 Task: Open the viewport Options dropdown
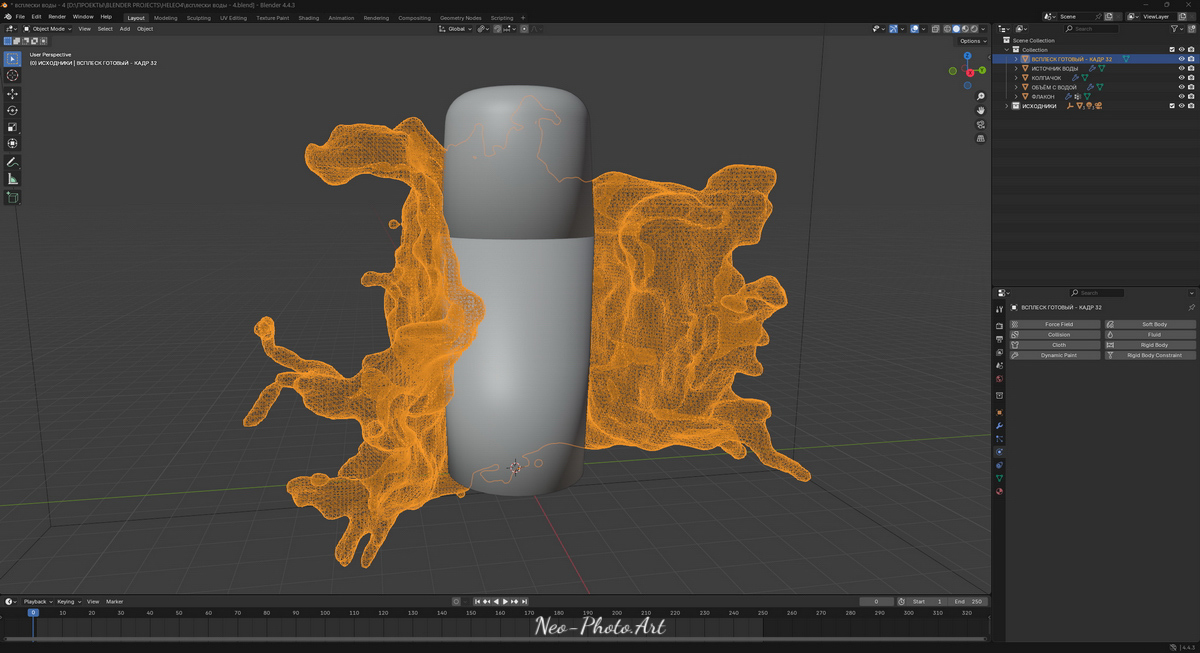tap(972, 41)
